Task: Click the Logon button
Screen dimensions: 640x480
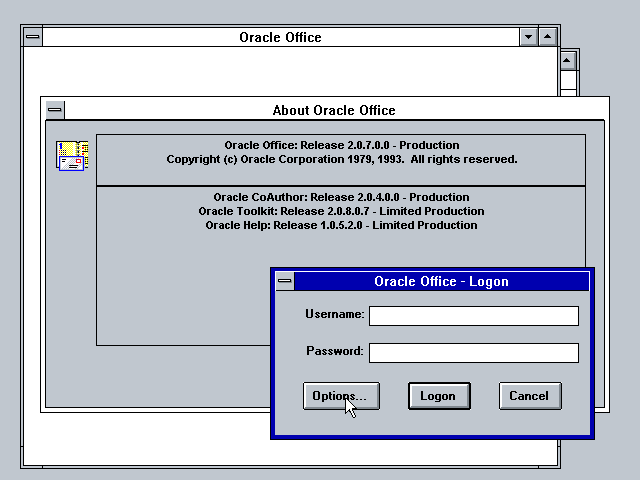Action: pos(439,396)
